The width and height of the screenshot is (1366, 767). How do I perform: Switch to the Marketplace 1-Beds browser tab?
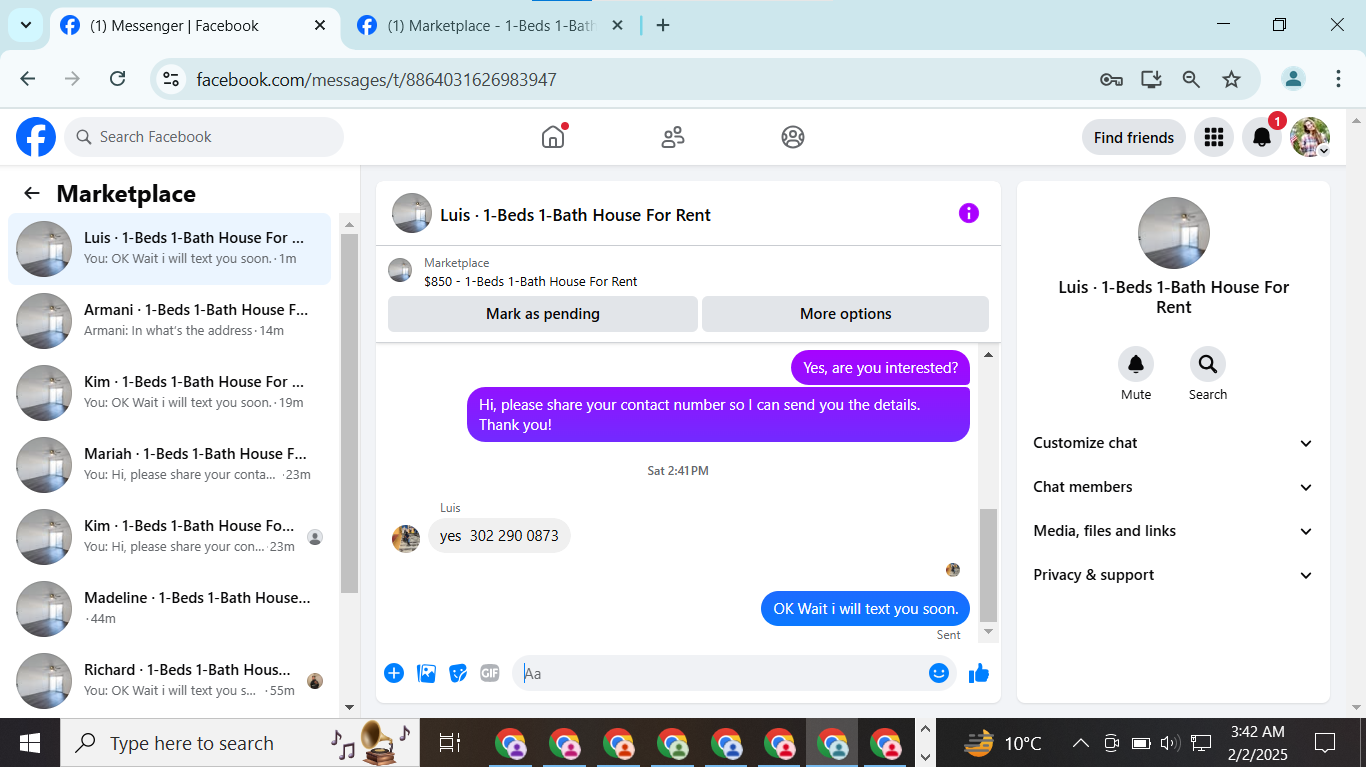[x=490, y=26]
